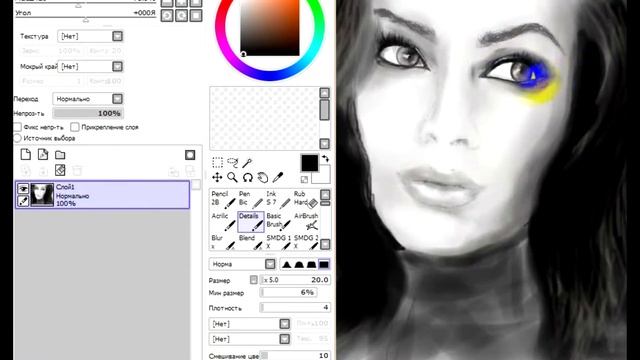Select the Слой1 layer thumbnail

point(42,195)
